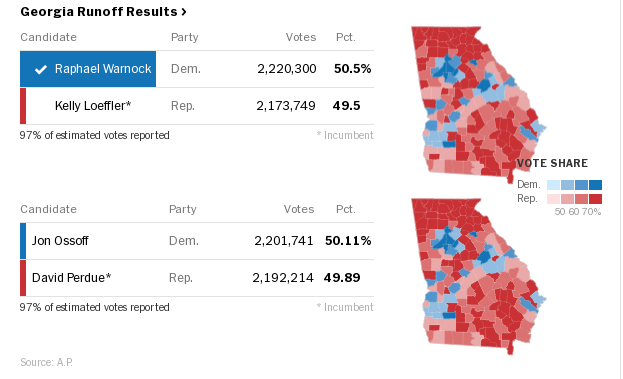Click the Candidate header in the top table

tap(48, 37)
